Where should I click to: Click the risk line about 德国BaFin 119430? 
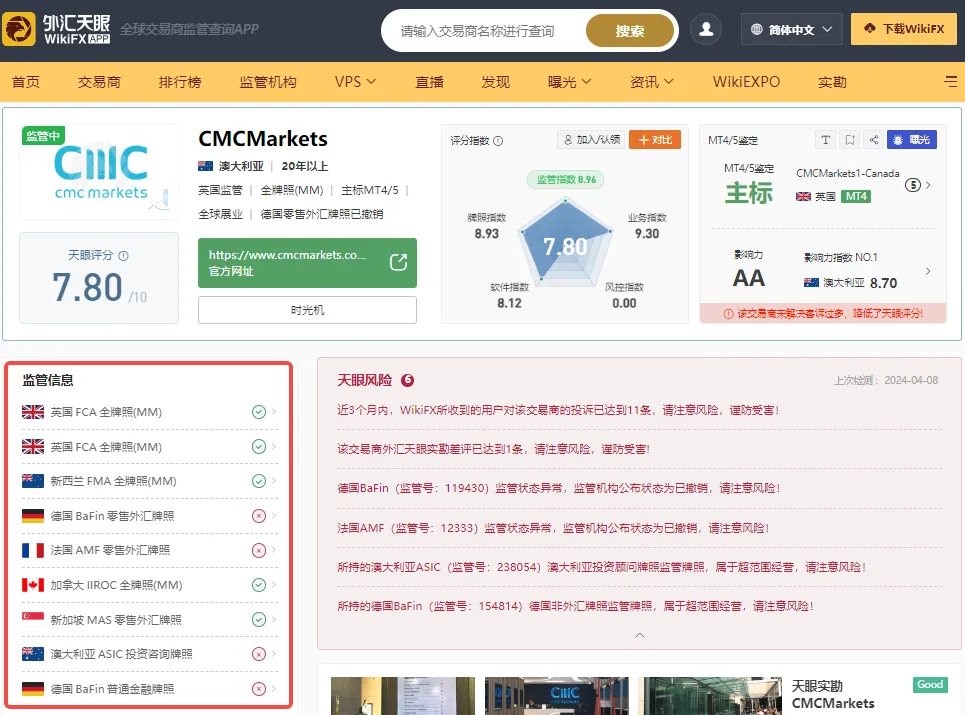tap(559, 488)
